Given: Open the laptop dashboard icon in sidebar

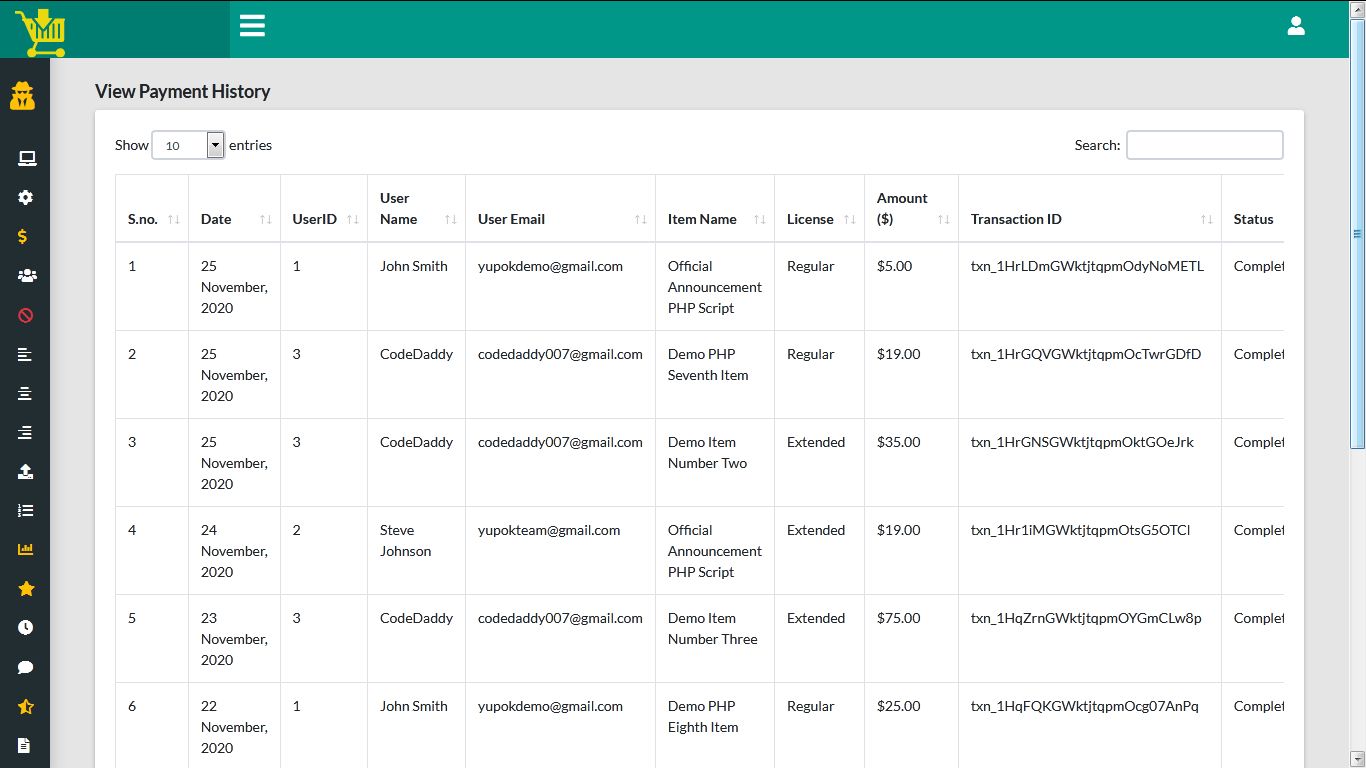Looking at the screenshot, I should [26, 158].
